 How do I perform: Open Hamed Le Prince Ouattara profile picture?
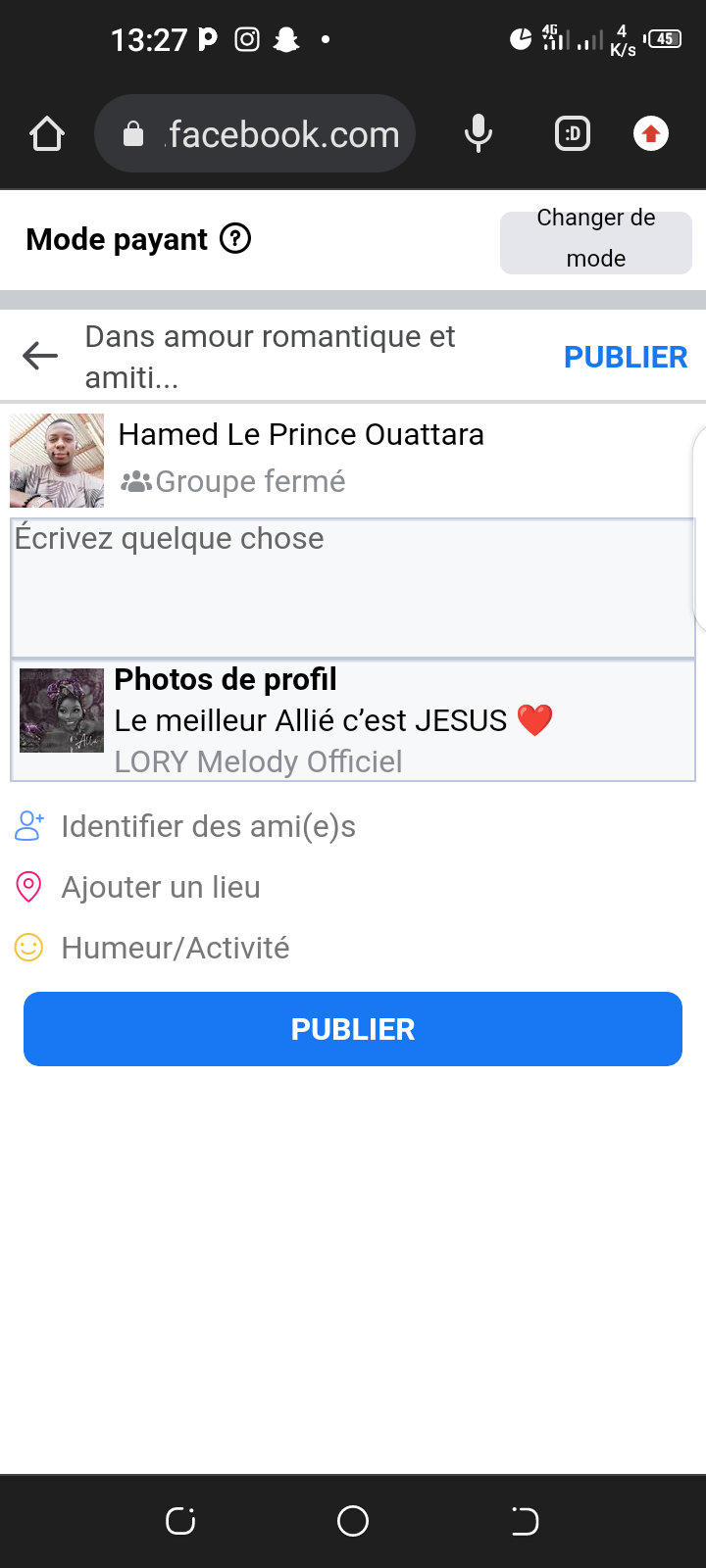point(57,461)
